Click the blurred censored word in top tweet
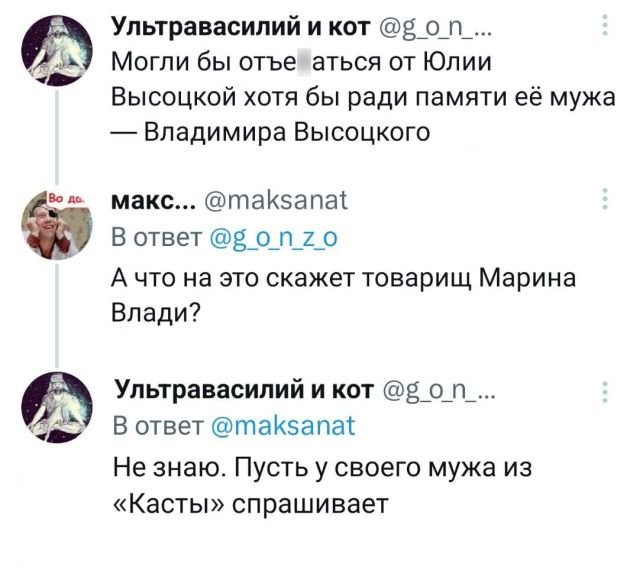Image resolution: width=640 pixels, height=583 pixels. [301, 61]
